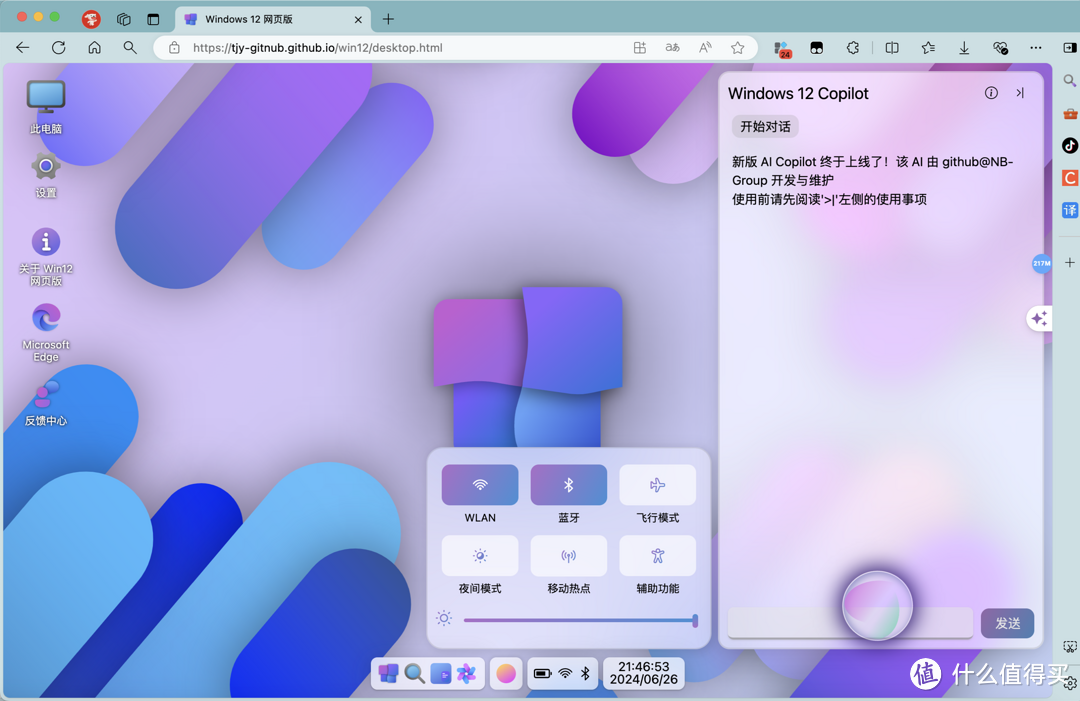Go to the browser home page
The width and height of the screenshot is (1080, 701).
click(94, 48)
